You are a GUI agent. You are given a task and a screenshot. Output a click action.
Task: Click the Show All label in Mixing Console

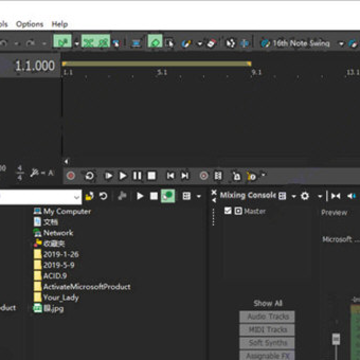[x=268, y=303]
